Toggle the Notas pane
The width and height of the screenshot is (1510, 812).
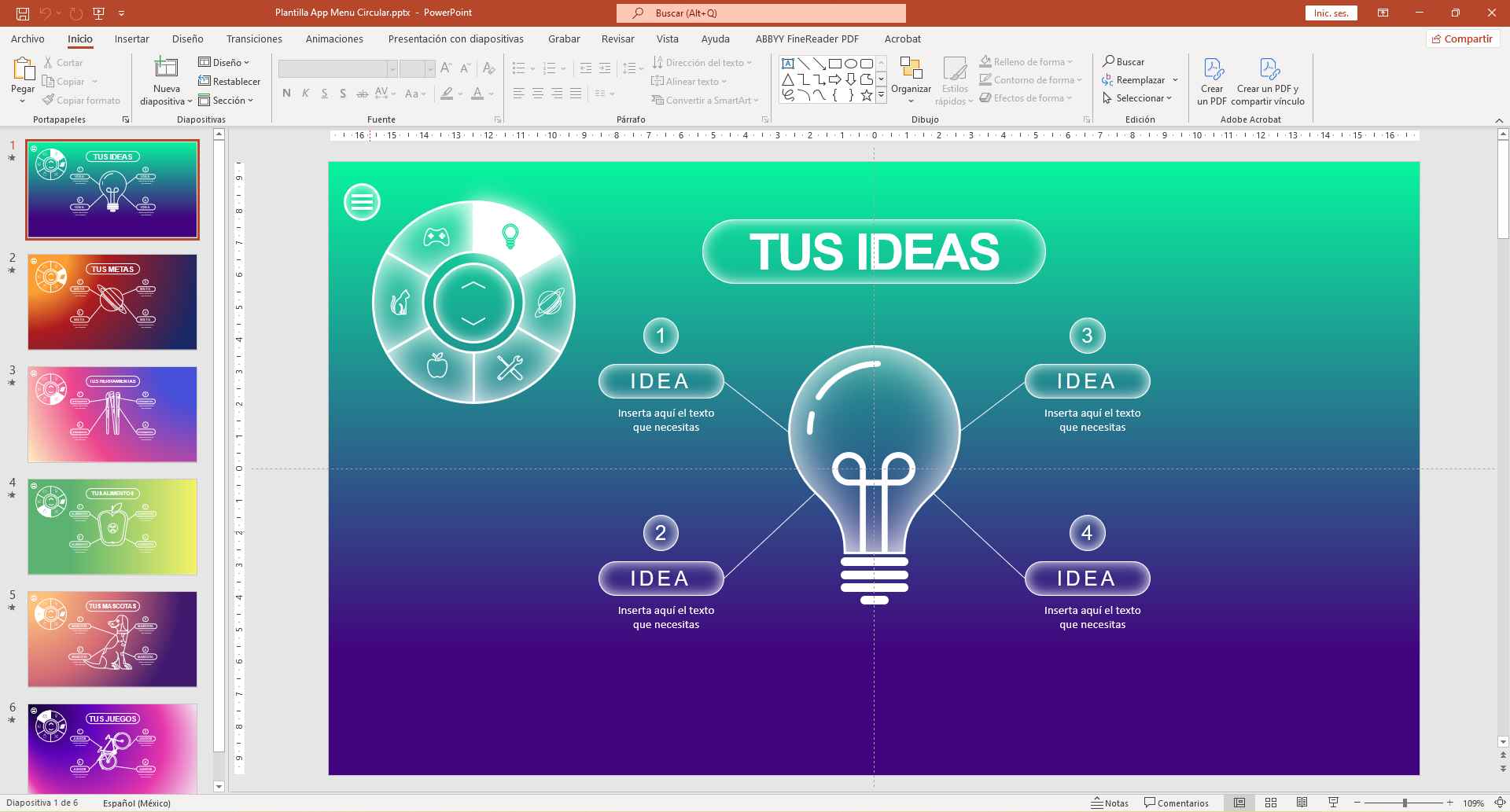(x=1109, y=803)
